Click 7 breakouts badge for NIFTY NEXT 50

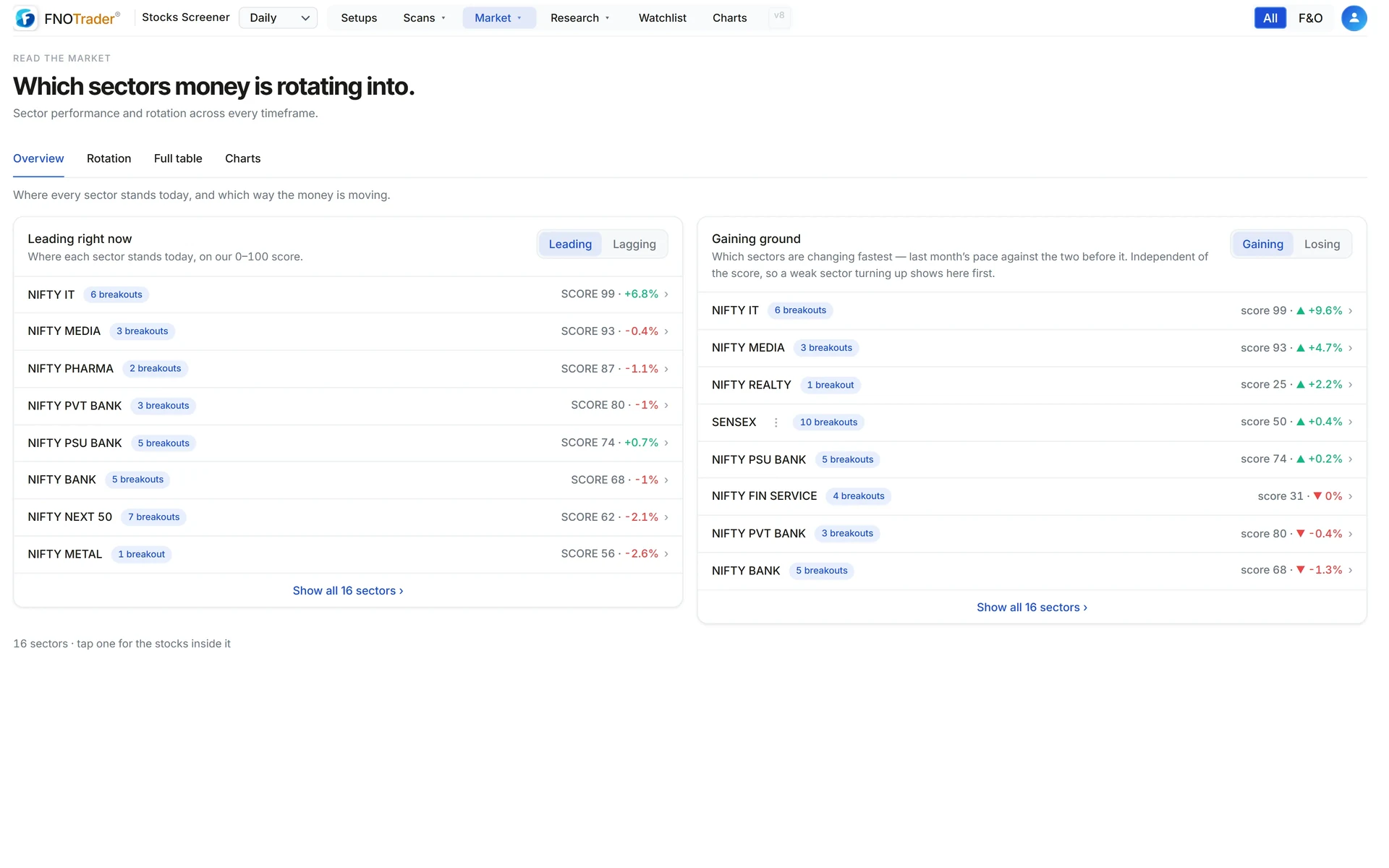pos(153,517)
